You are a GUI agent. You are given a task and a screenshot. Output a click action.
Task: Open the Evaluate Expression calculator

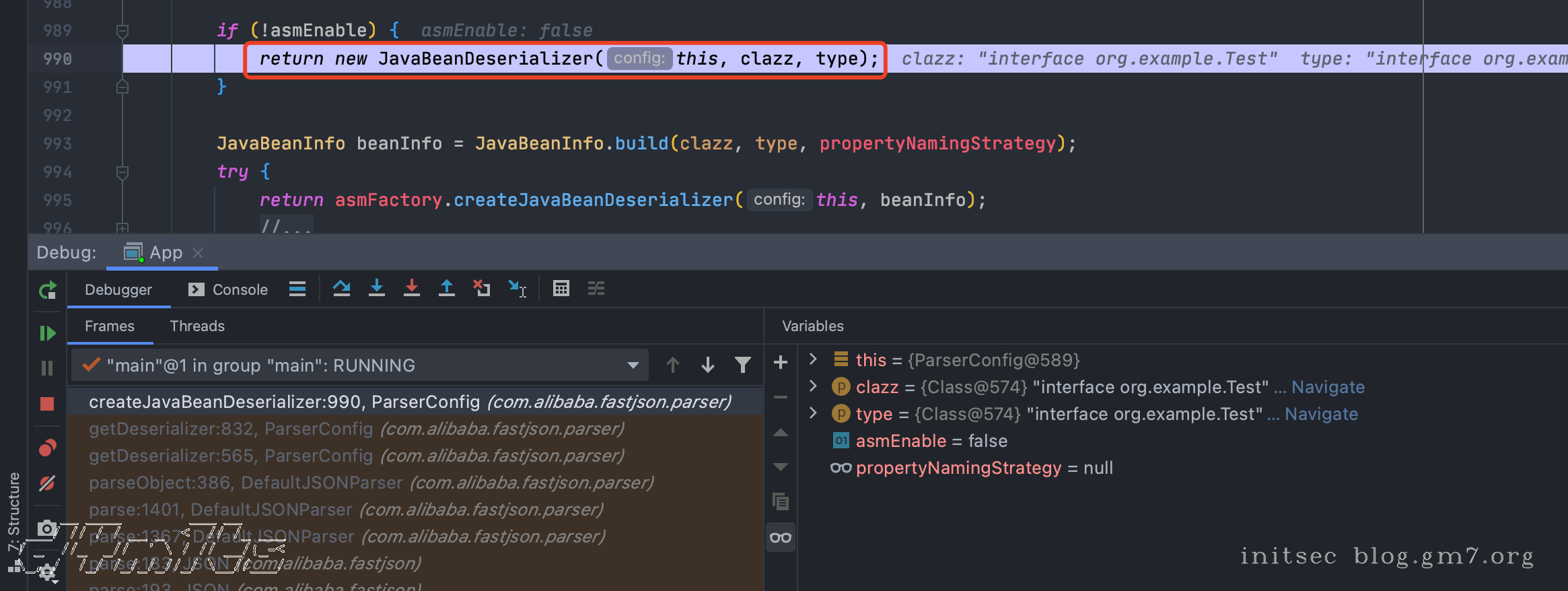(x=561, y=289)
